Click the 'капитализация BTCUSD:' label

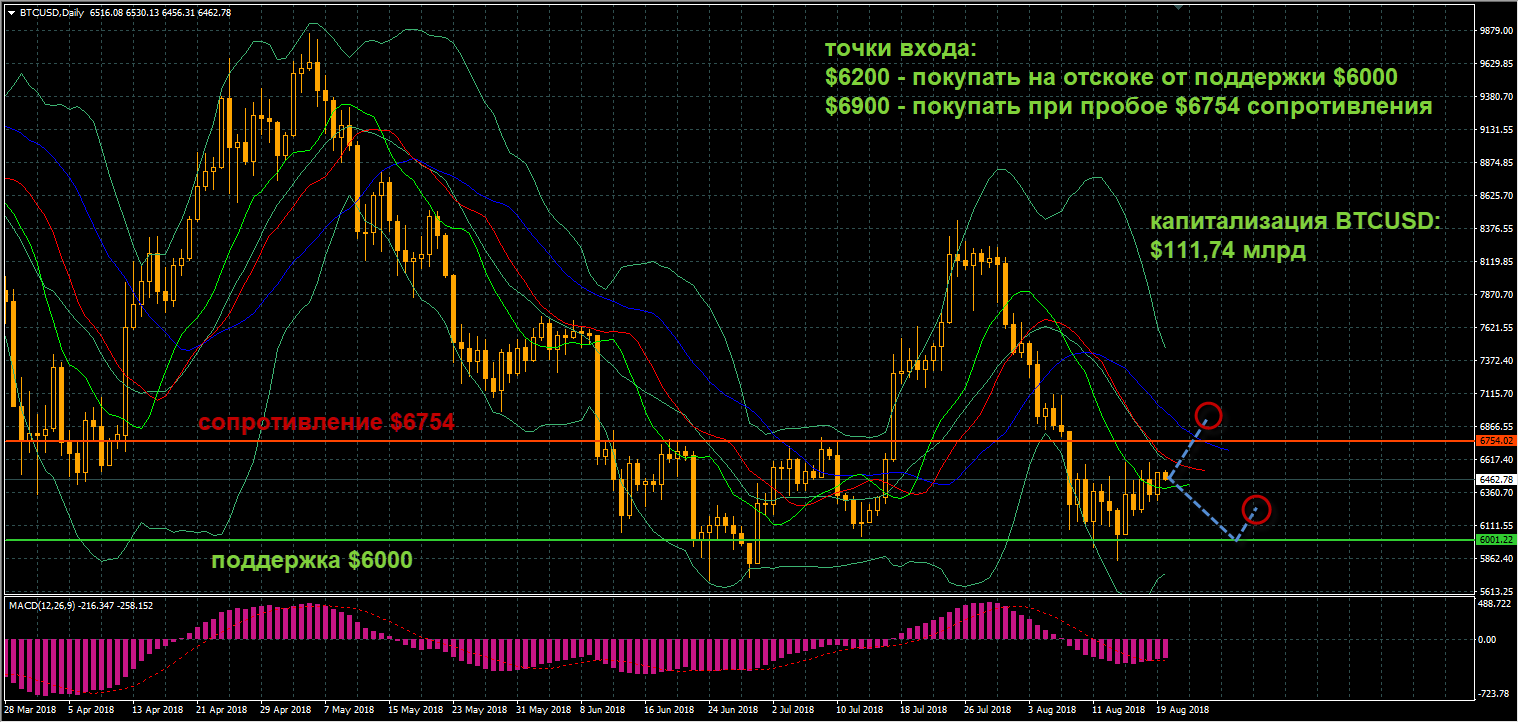click(x=1293, y=222)
